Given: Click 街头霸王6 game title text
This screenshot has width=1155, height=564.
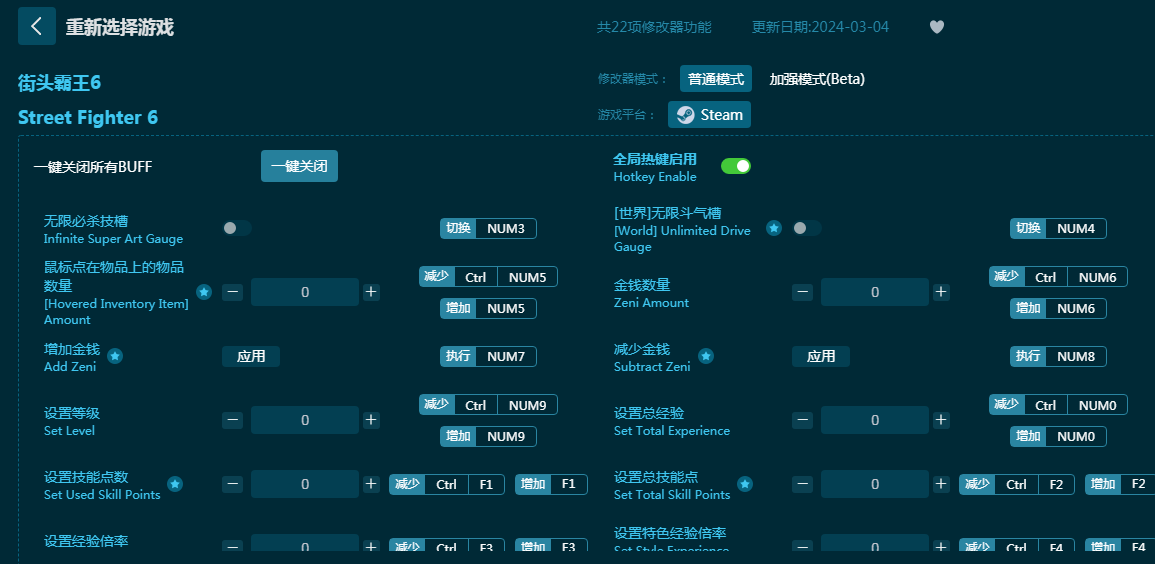Looking at the screenshot, I should click(60, 83).
